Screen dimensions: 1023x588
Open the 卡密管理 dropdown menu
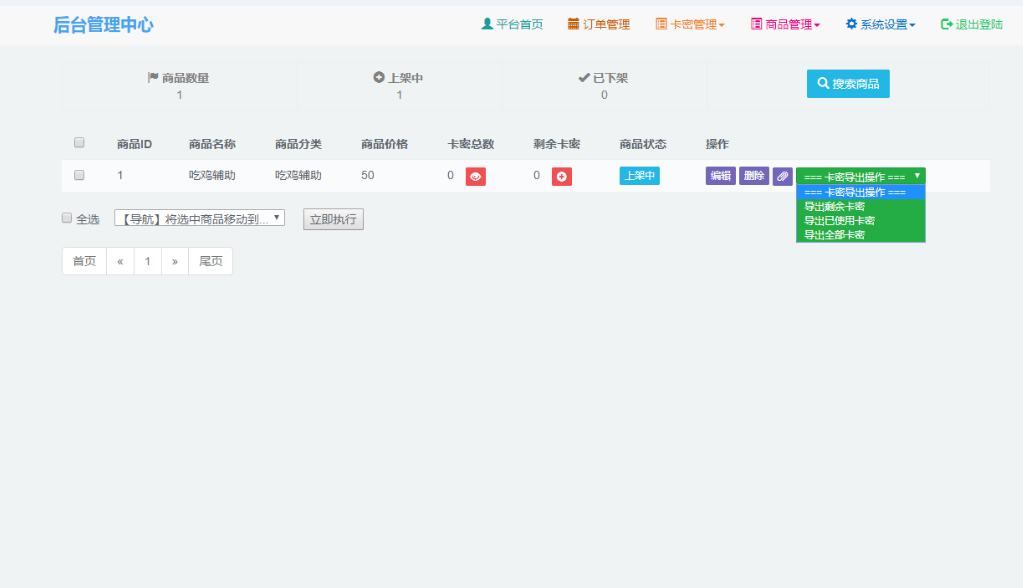coord(690,24)
